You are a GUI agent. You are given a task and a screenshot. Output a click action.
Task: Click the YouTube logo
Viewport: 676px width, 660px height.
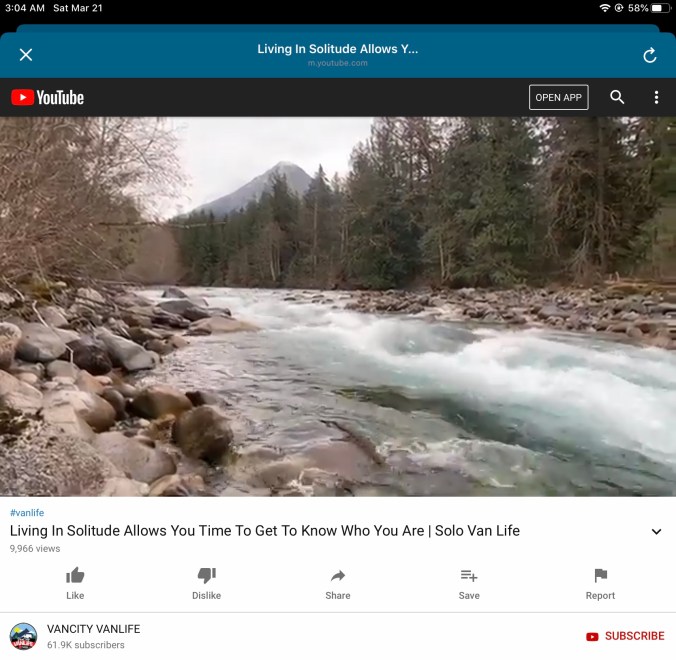click(48, 97)
